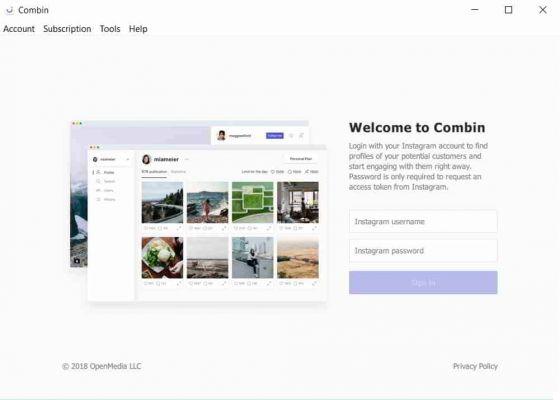Click the Welcome to Combin heading

coord(417,128)
